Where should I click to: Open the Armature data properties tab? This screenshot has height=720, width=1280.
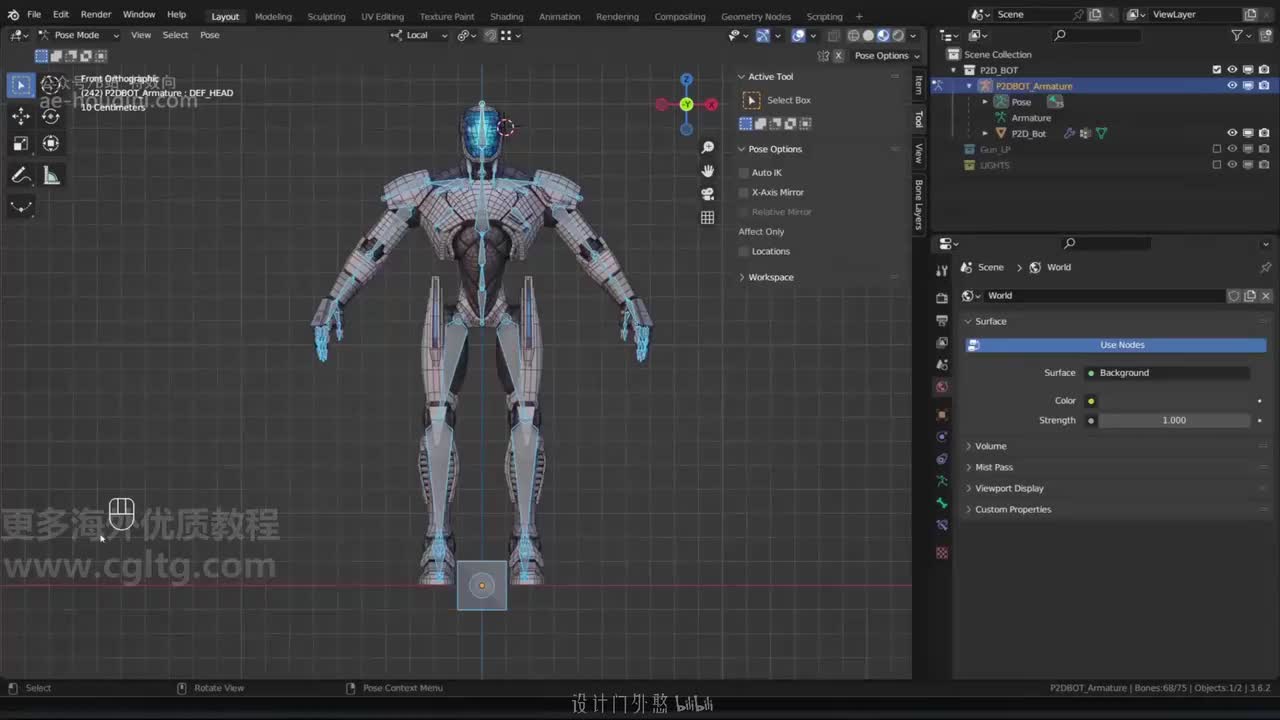942,481
